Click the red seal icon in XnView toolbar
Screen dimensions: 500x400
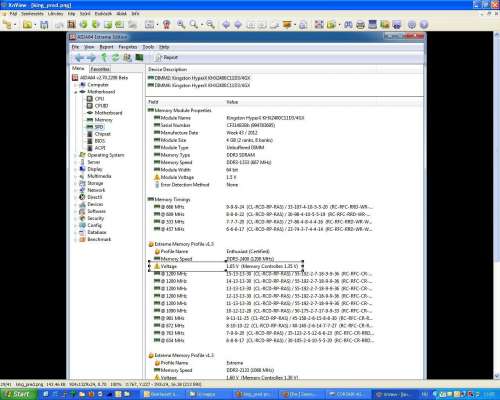click(167, 24)
